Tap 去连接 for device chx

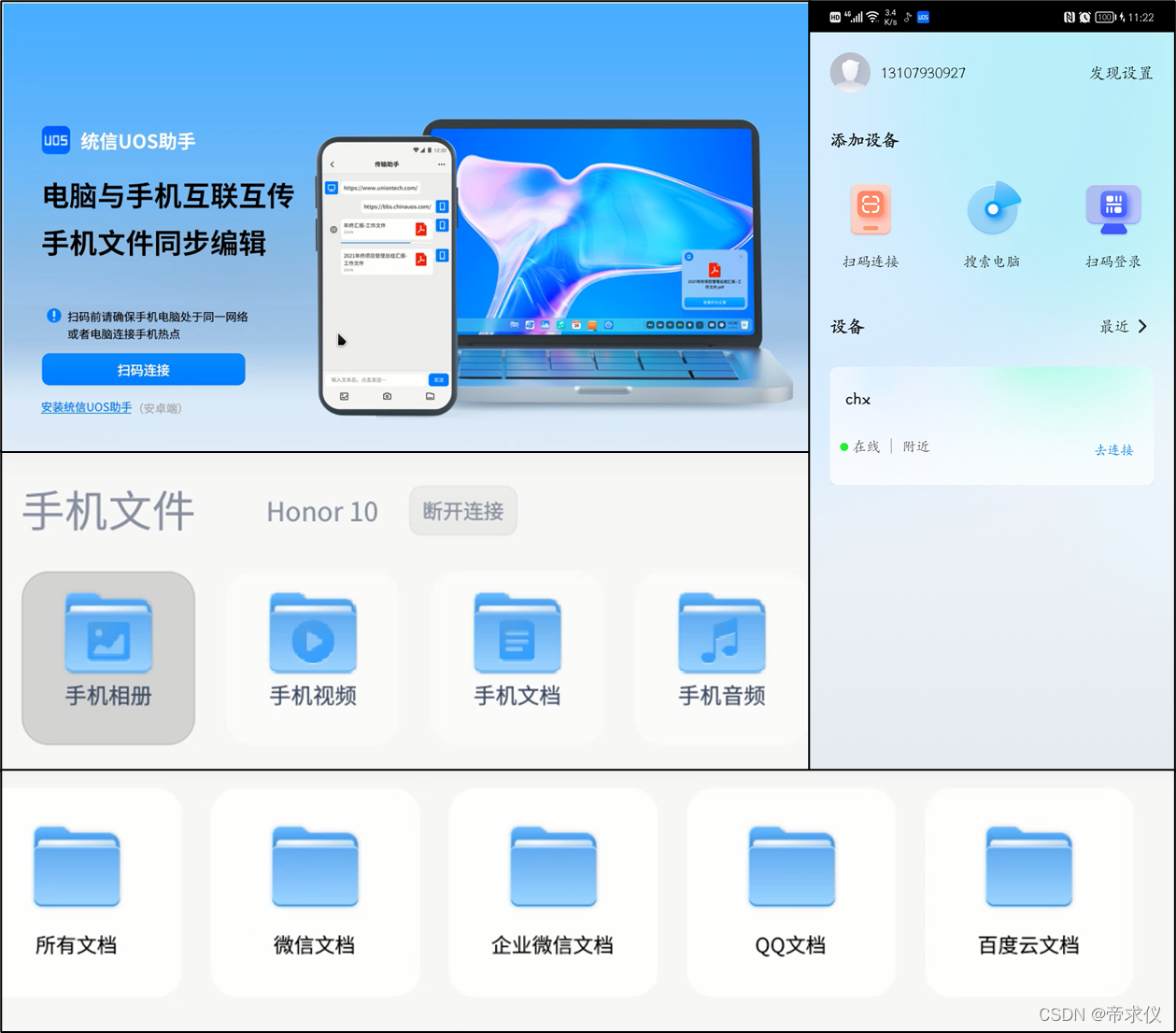[1113, 449]
